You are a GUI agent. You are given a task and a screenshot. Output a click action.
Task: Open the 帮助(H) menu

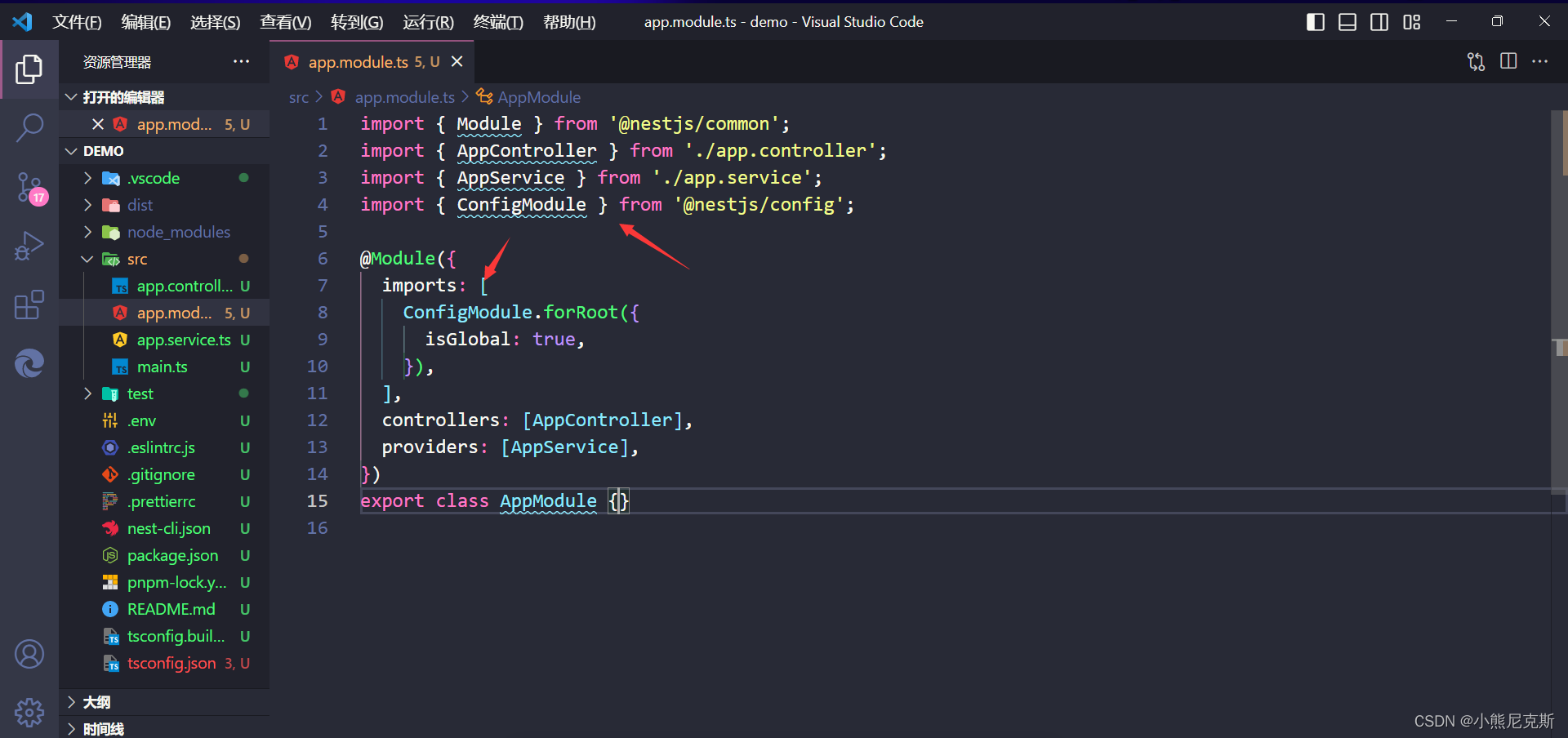569,22
